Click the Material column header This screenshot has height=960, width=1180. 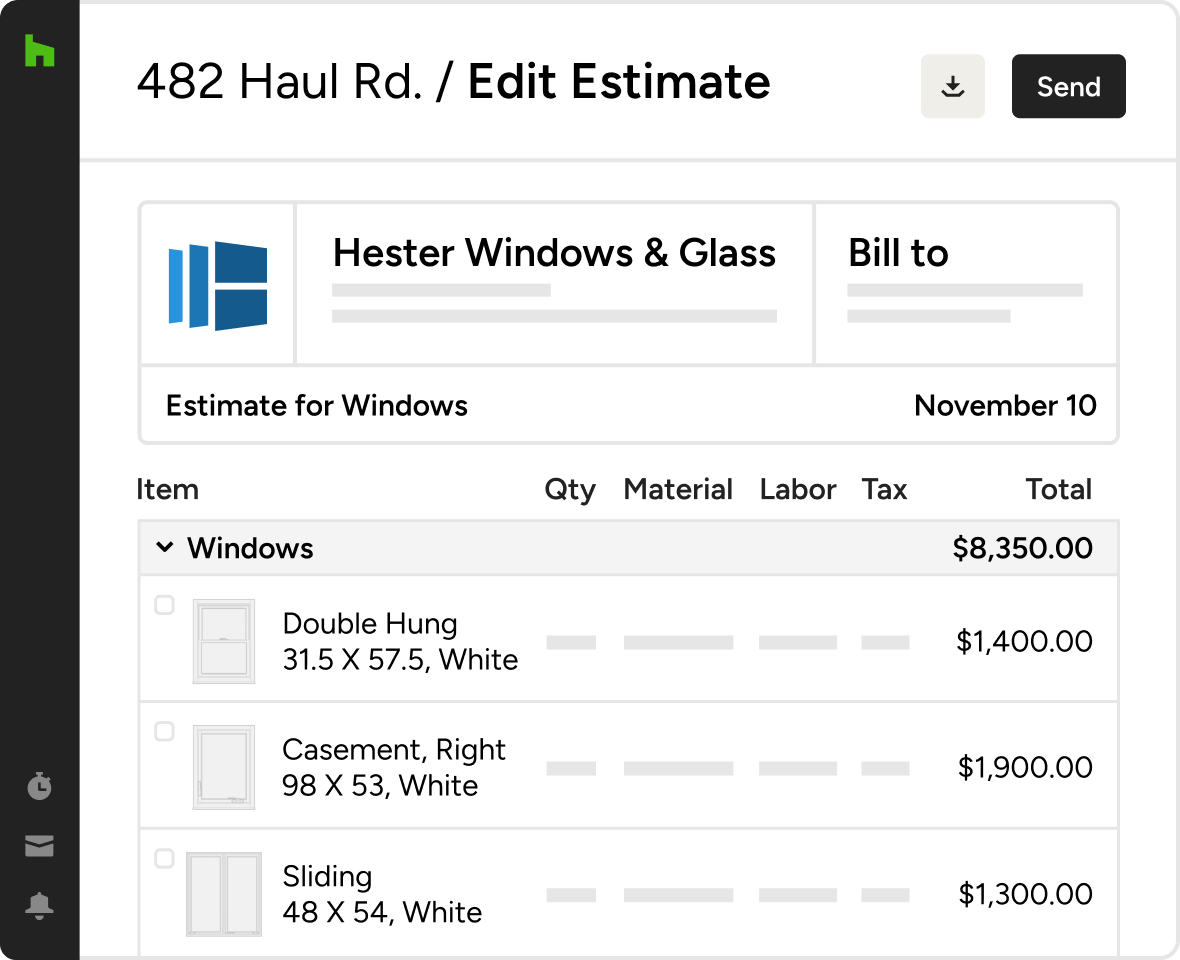tap(678, 490)
